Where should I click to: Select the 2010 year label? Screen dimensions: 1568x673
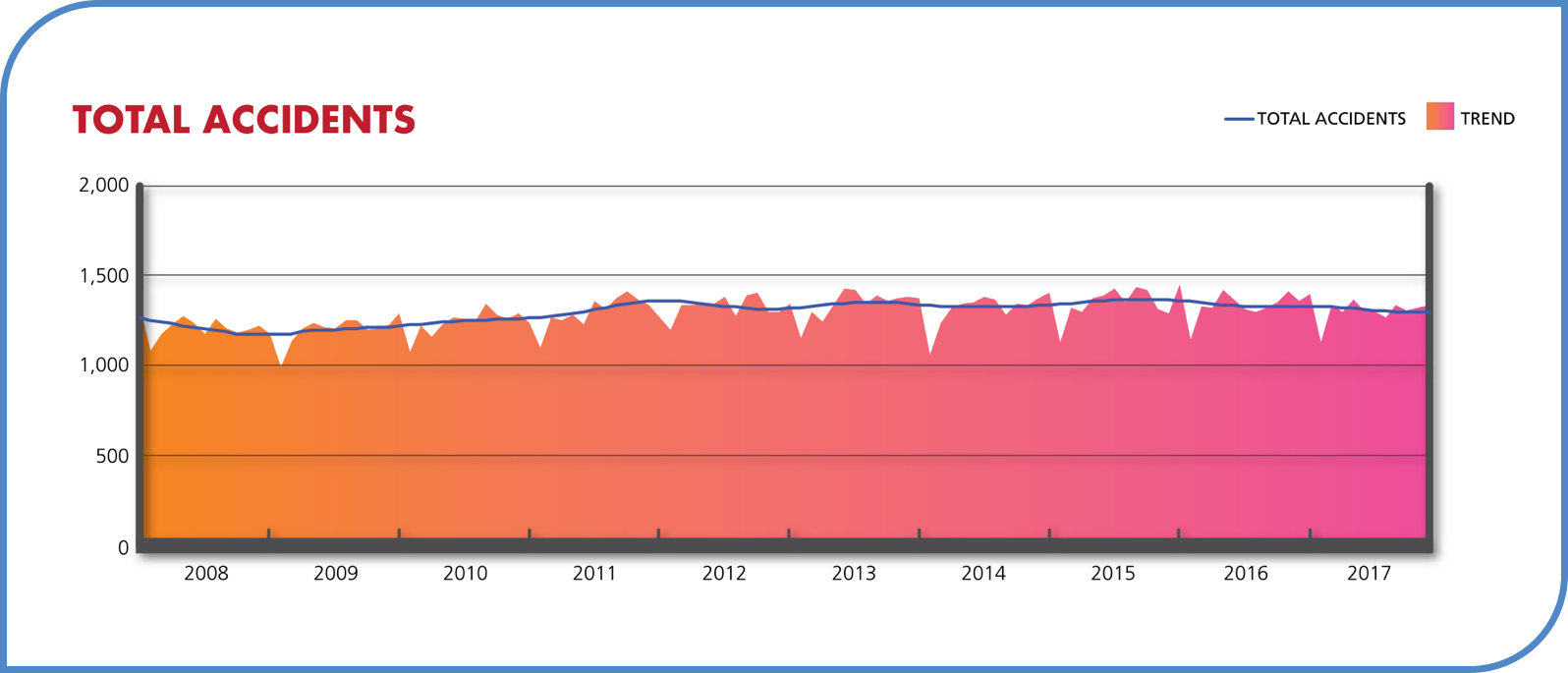coord(465,574)
